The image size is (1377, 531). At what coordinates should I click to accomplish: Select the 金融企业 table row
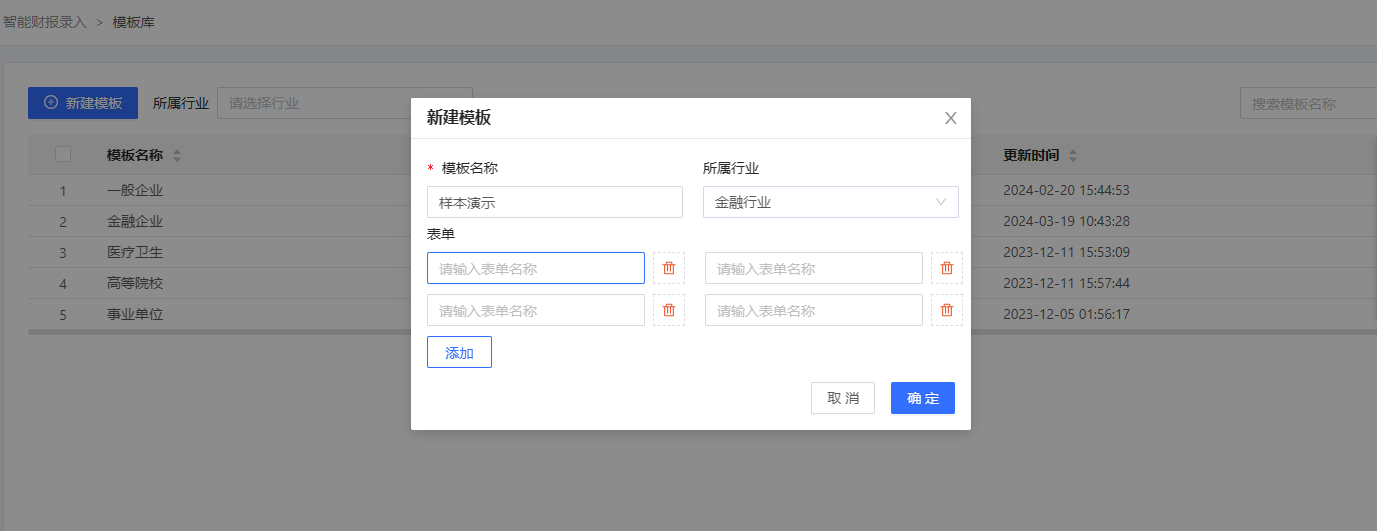(x=135, y=221)
